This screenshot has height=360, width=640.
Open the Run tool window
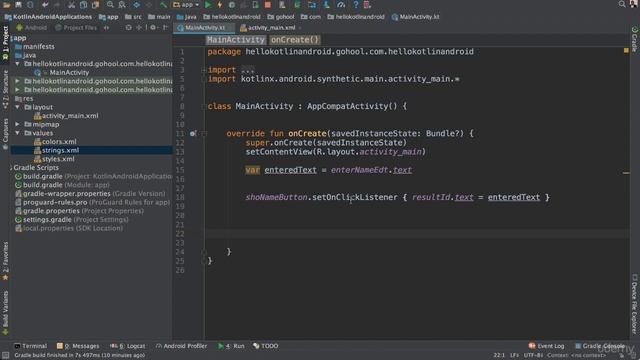coord(231,346)
